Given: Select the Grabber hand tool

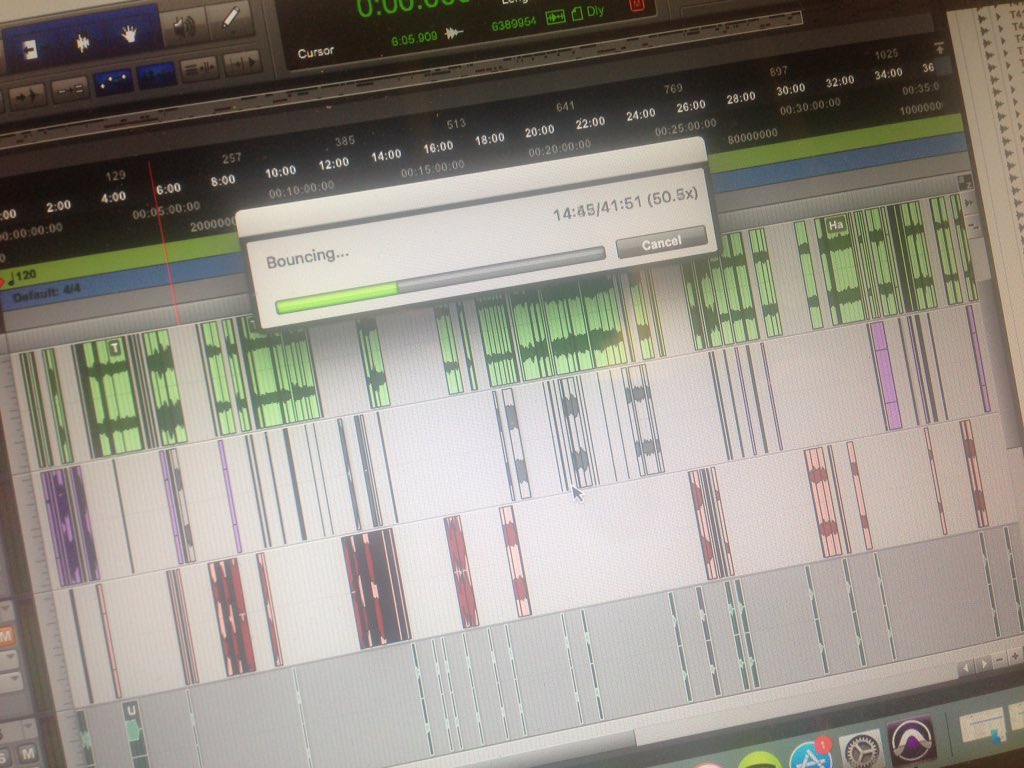Looking at the screenshot, I should tap(130, 34).
